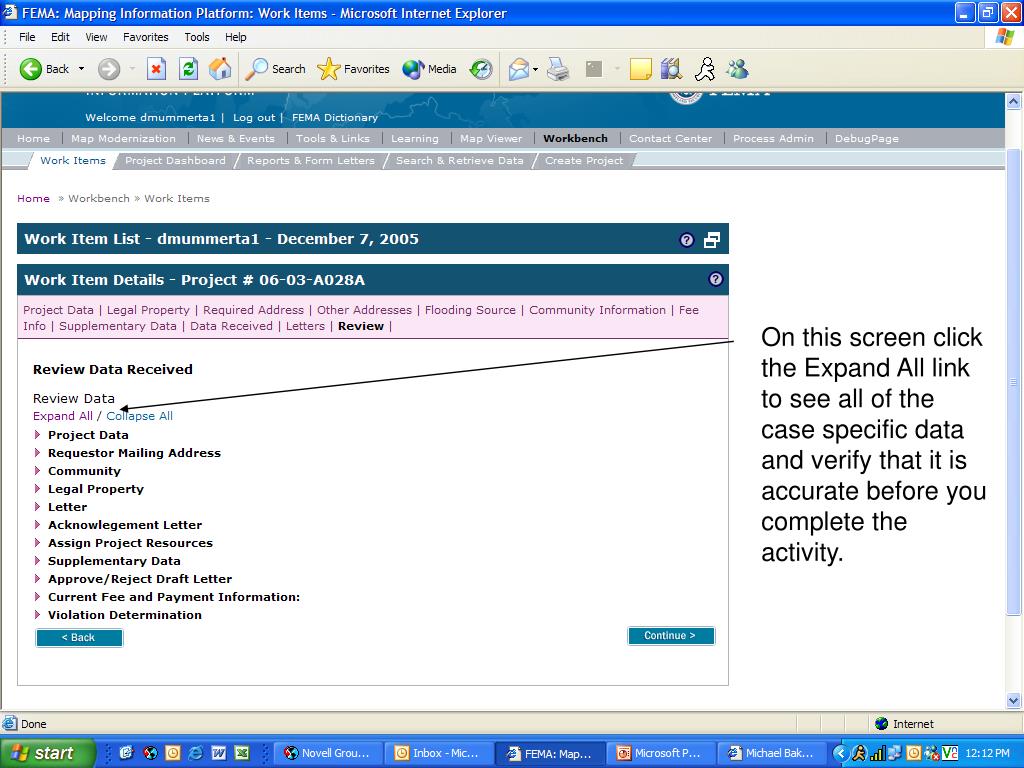The height and width of the screenshot is (768, 1024).
Task: Open Back button history dropdown arrow
Action: tap(82, 69)
